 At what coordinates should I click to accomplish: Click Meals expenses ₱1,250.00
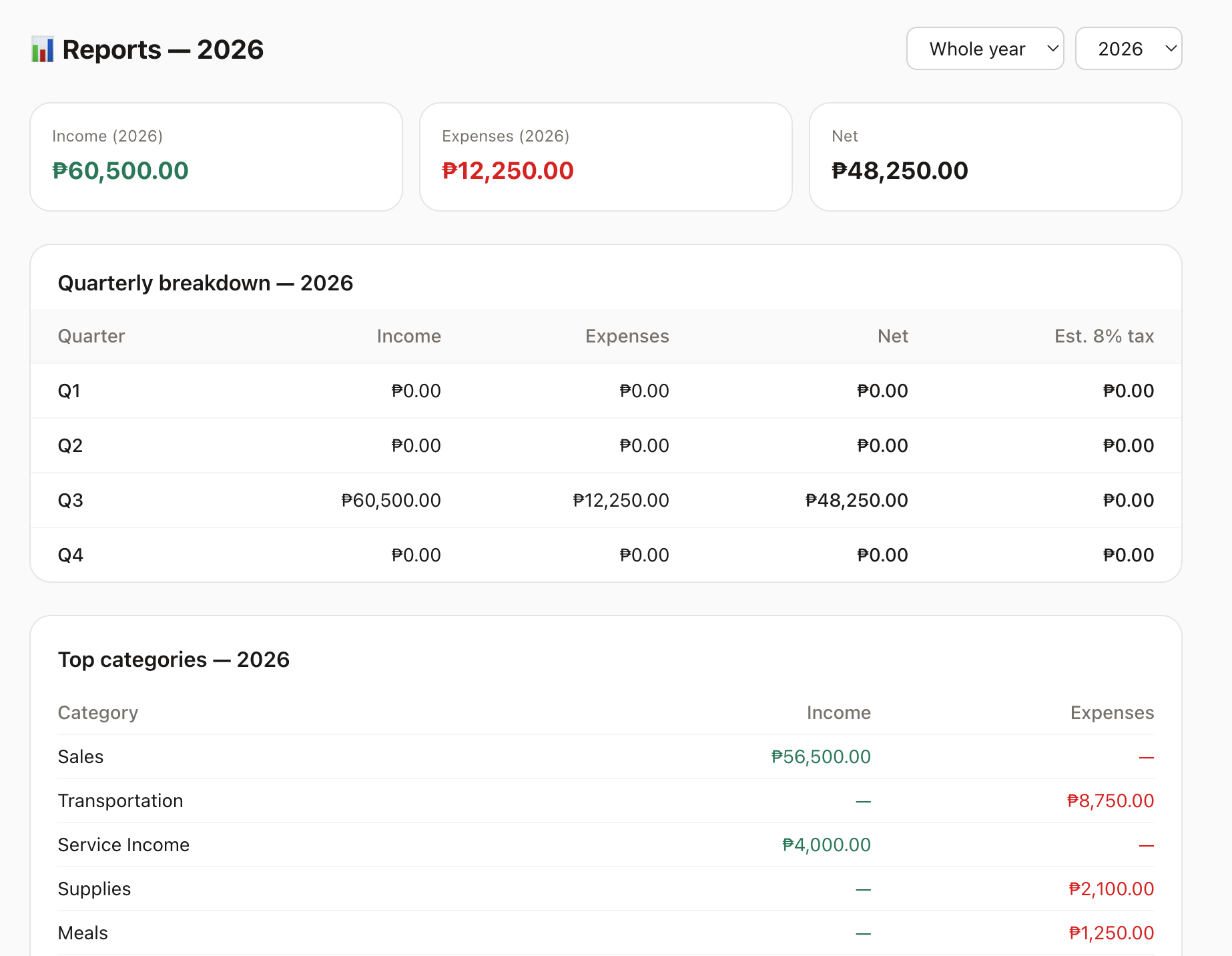coord(1111,933)
